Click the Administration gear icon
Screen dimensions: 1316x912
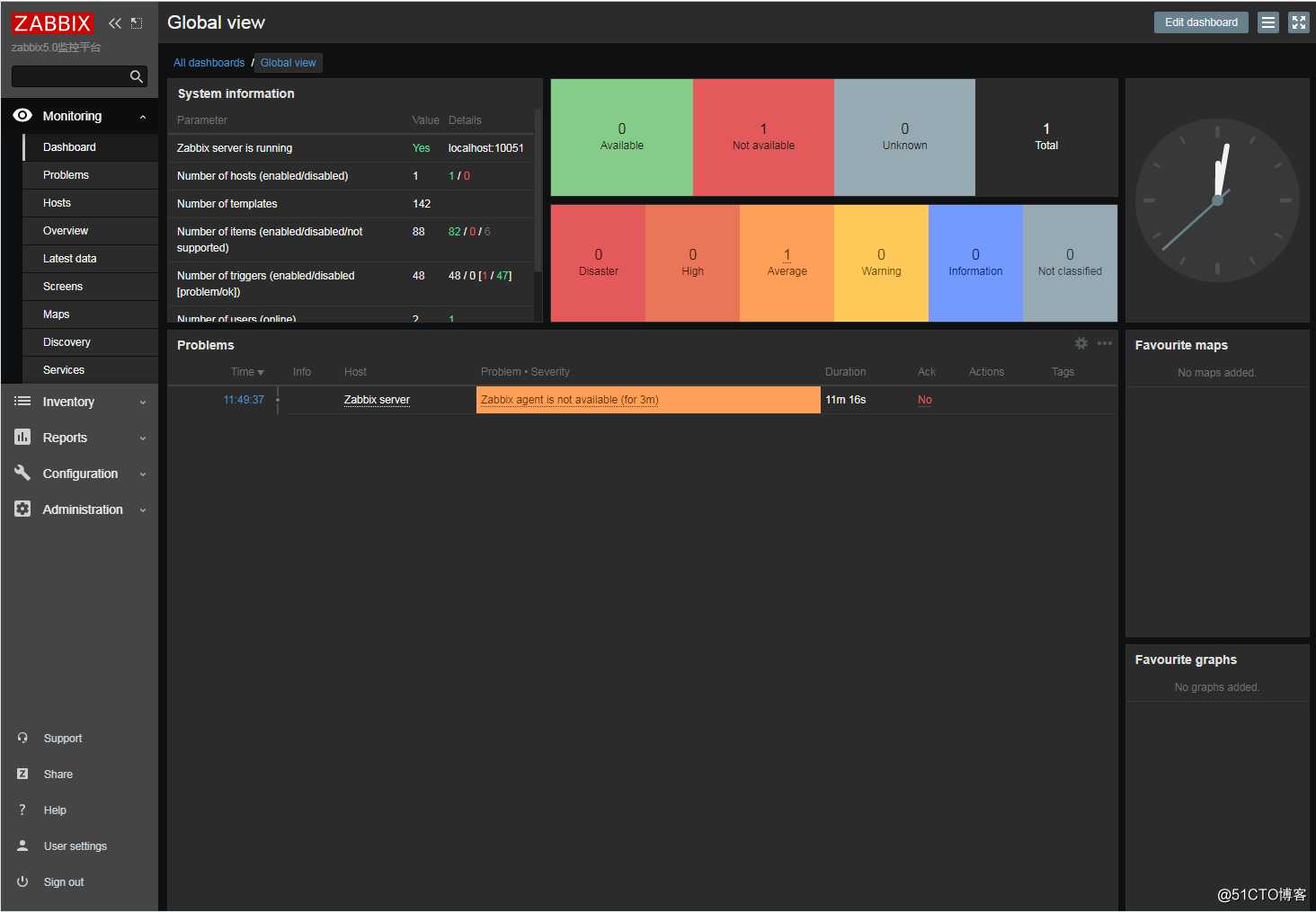(x=22, y=509)
